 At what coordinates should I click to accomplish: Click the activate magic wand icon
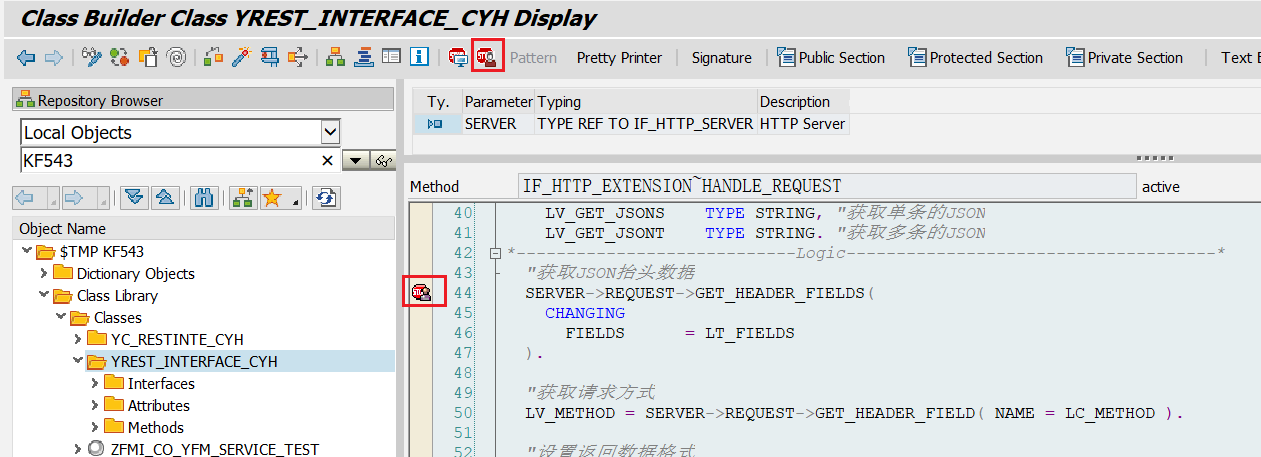(x=241, y=57)
